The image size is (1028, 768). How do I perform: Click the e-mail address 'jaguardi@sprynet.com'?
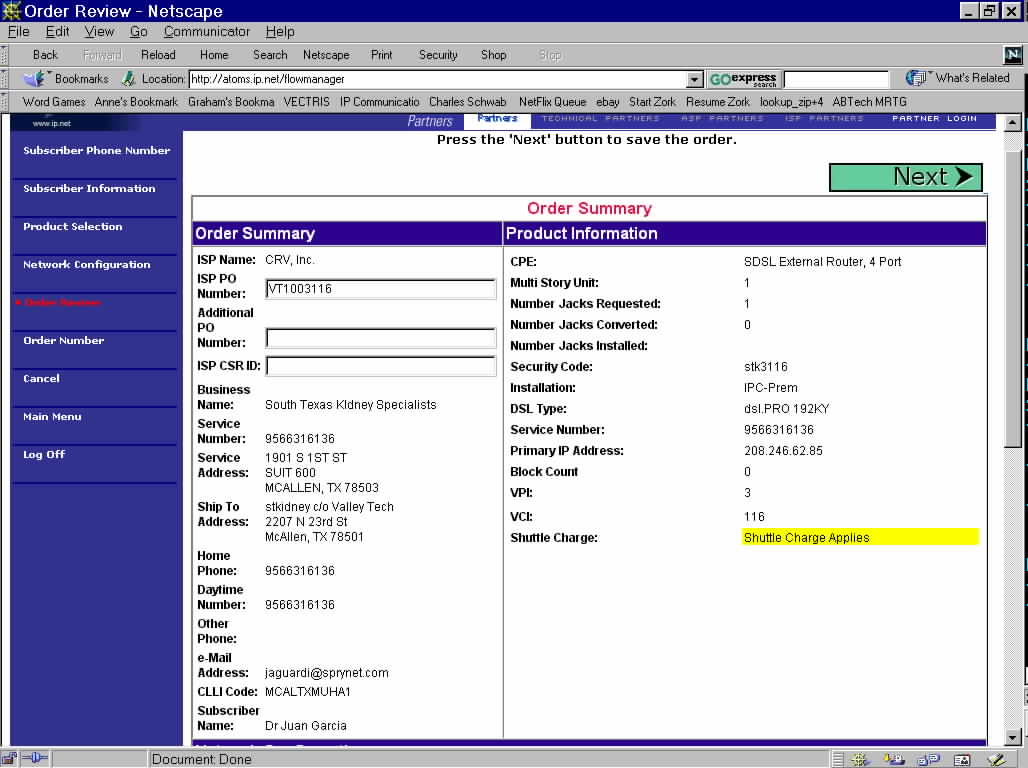point(326,673)
